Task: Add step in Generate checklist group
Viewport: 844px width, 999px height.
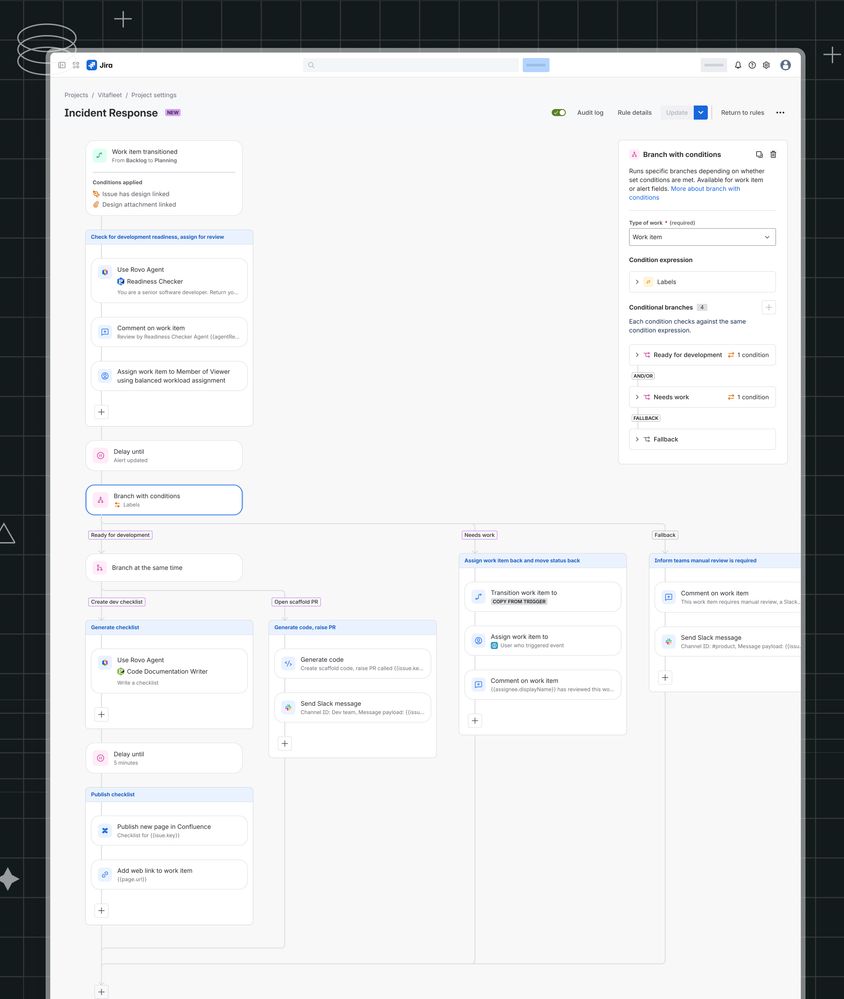Action: click(101, 715)
